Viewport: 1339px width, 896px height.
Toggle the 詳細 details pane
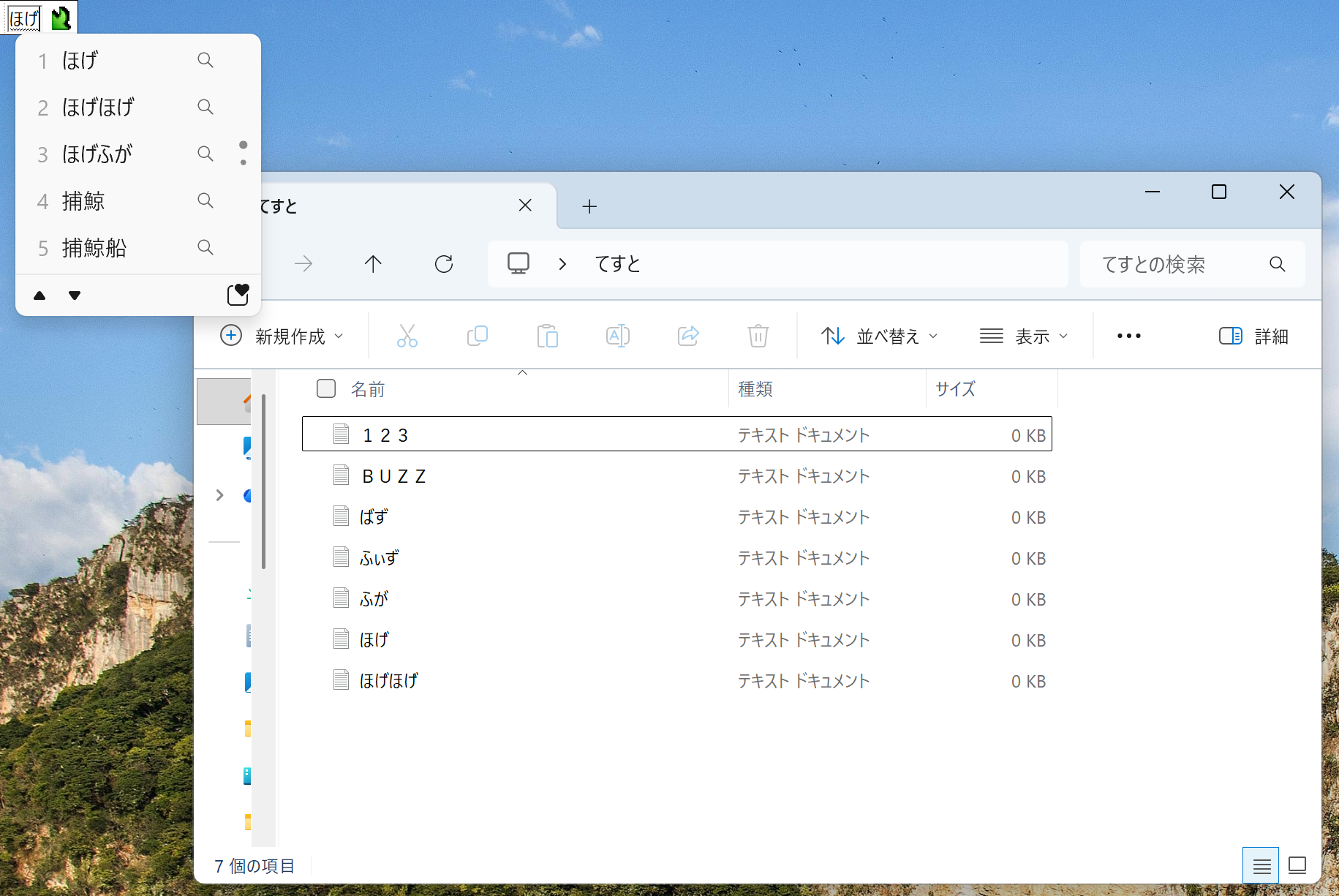(1254, 336)
